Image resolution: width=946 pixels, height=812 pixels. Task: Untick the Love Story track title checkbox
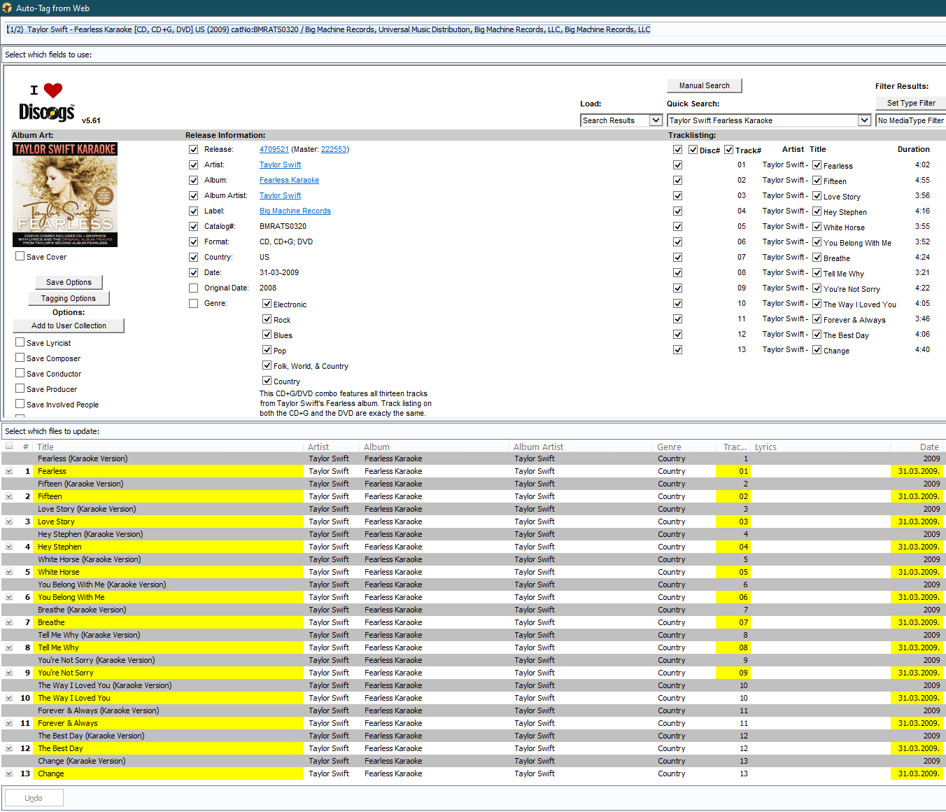817,196
